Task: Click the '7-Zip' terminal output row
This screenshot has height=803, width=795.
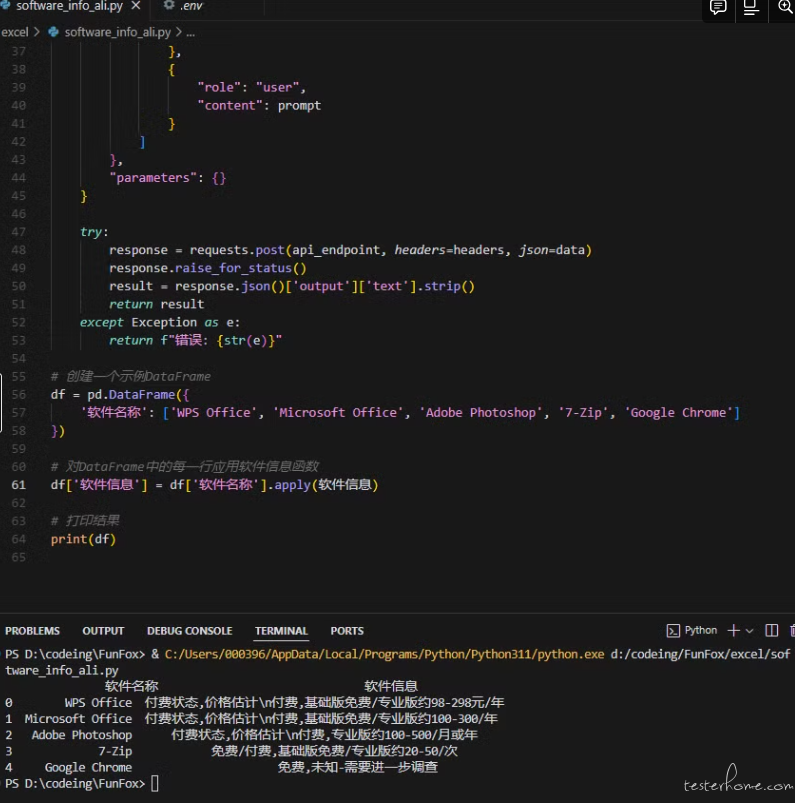Action: (x=232, y=751)
